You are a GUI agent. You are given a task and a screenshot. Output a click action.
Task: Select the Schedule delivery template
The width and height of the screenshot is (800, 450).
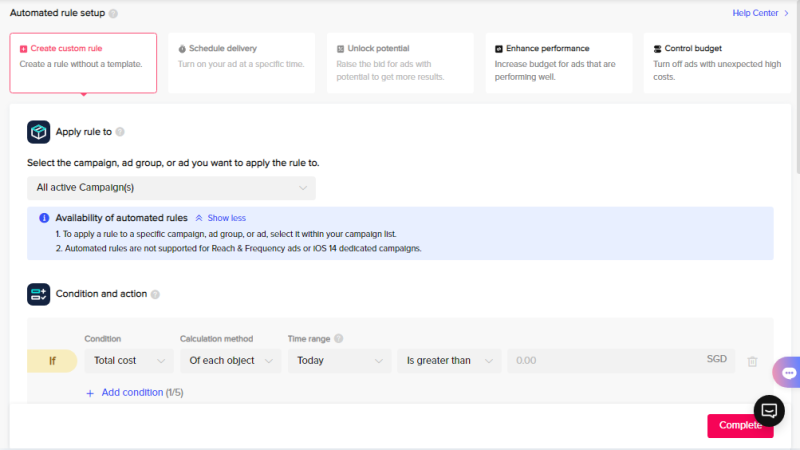coord(240,62)
